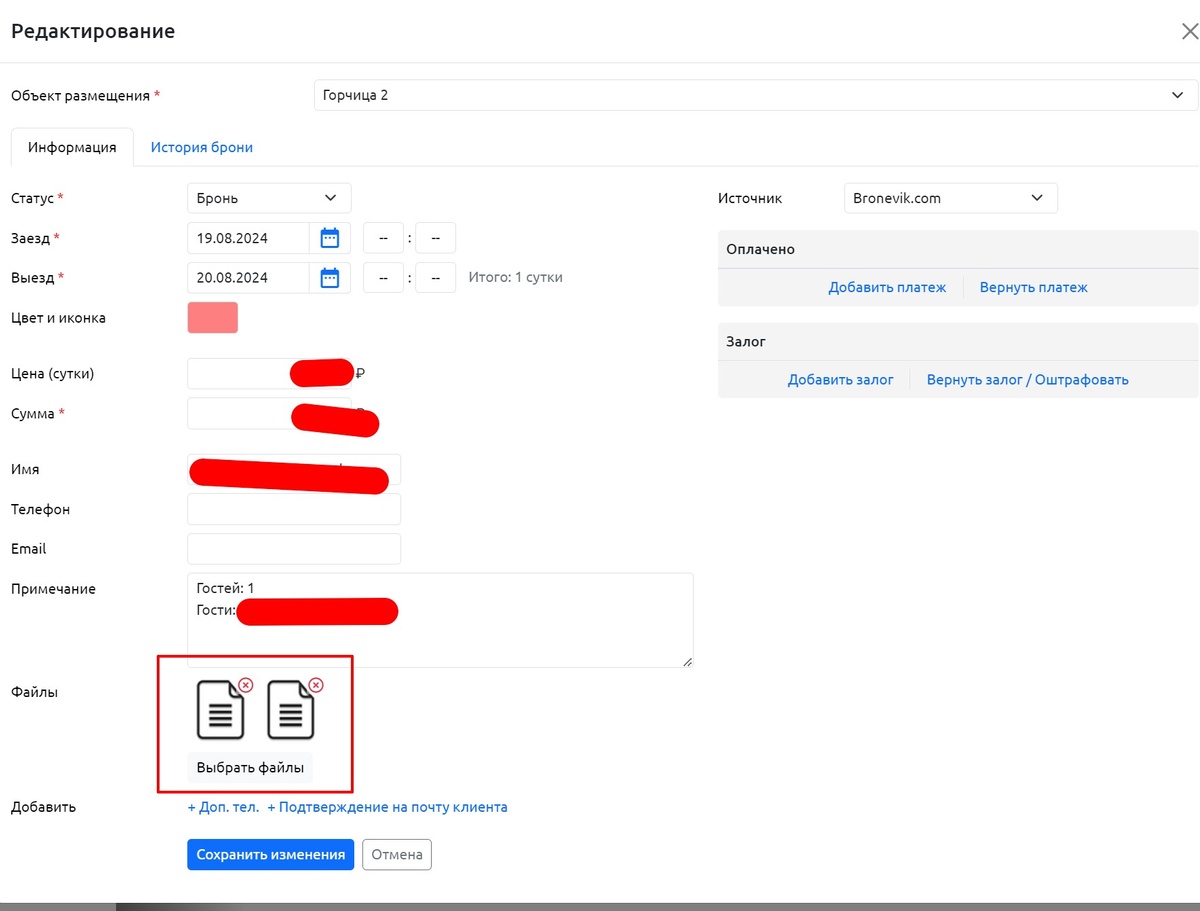The width and height of the screenshot is (1200, 911).
Task: Click the Вернуть платеж link
Action: (x=1034, y=287)
